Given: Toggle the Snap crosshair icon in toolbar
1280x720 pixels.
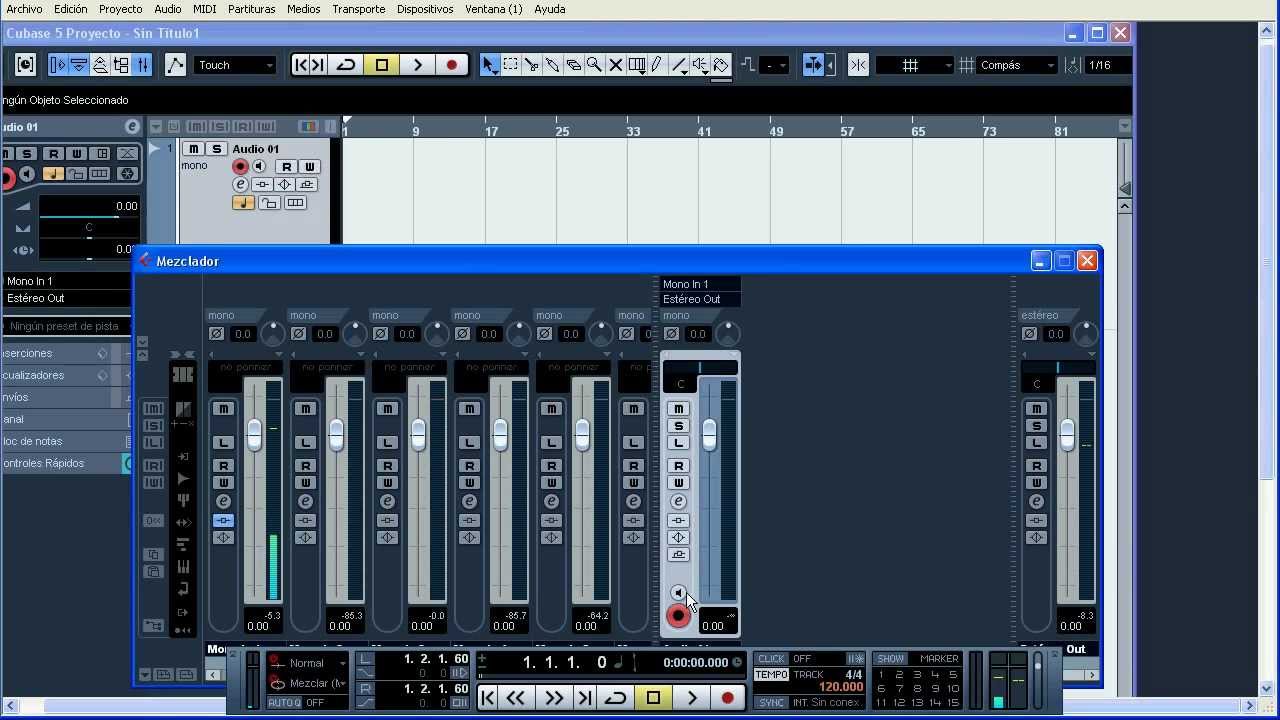Looking at the screenshot, I should [x=858, y=65].
